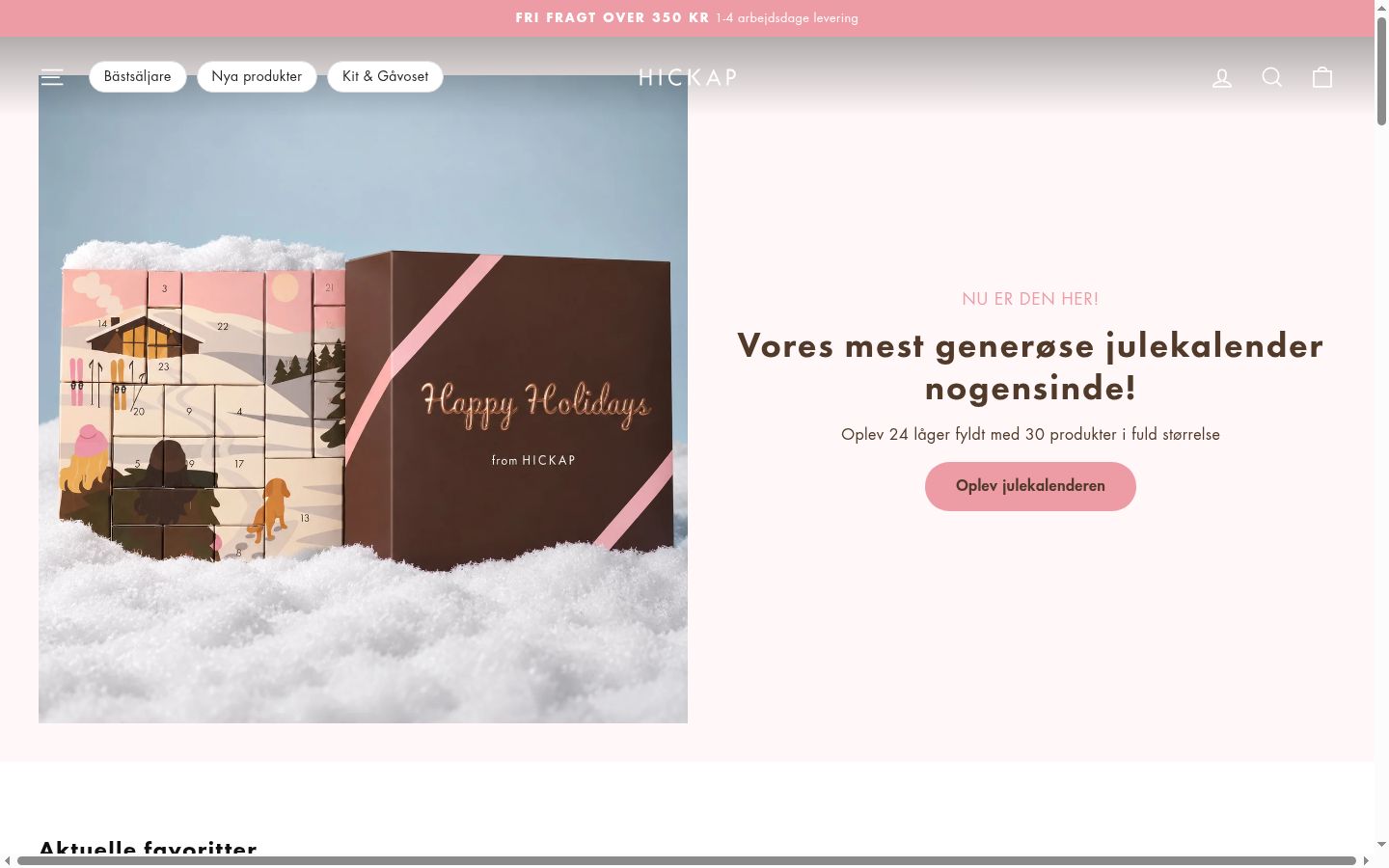The width and height of the screenshot is (1389, 868).
Task: Click the vertical scrollbar thumb
Action: point(1381,69)
